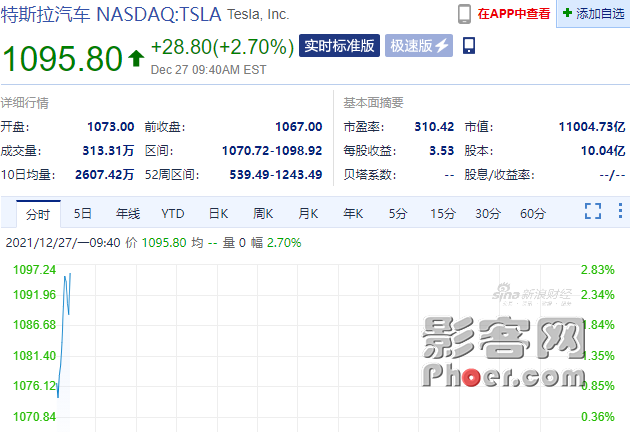Click the y-axis label 1097.24
Viewport: 630px width, 432px height.
(34, 270)
